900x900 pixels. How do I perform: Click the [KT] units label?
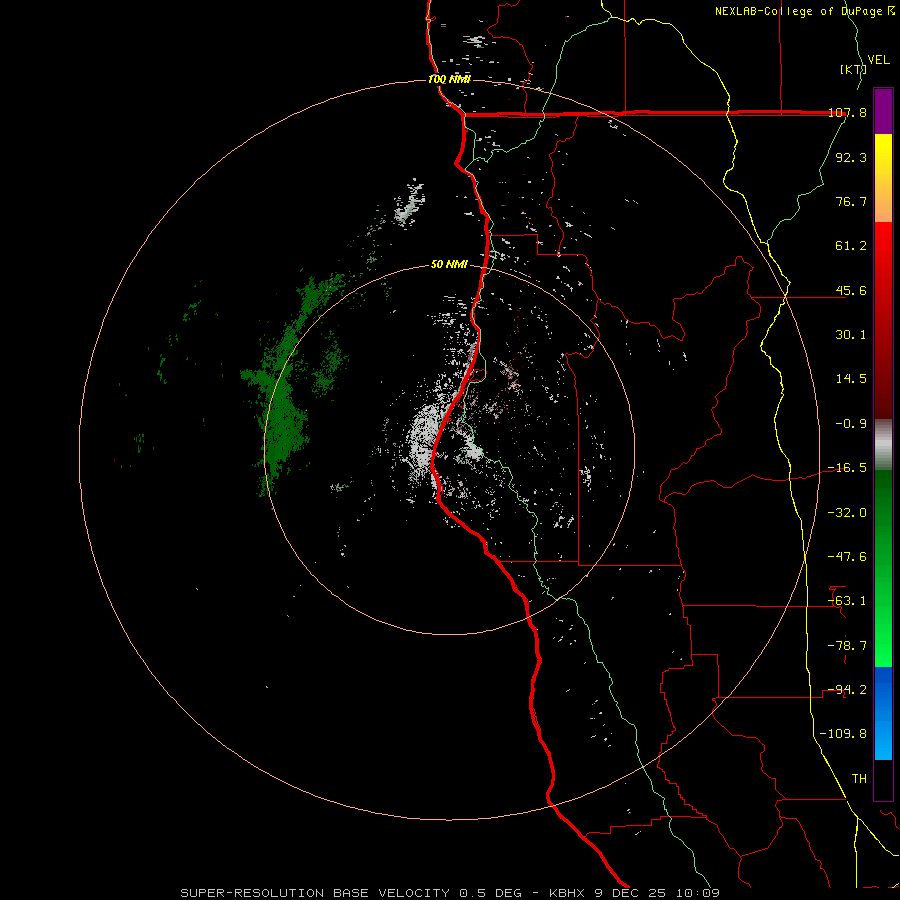(854, 69)
